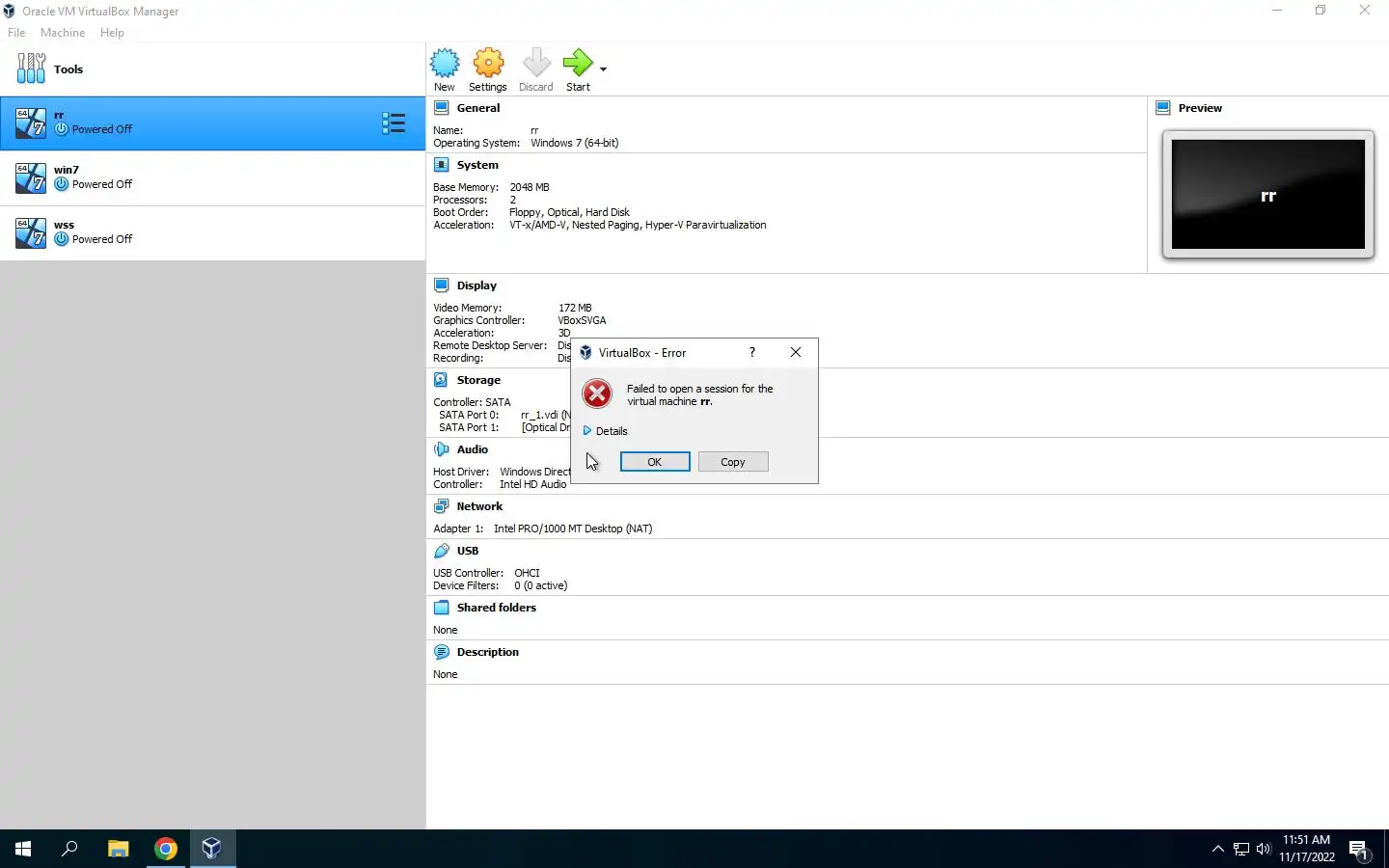Open the Audio section header link
This screenshot has width=1389, height=868.
(x=473, y=449)
